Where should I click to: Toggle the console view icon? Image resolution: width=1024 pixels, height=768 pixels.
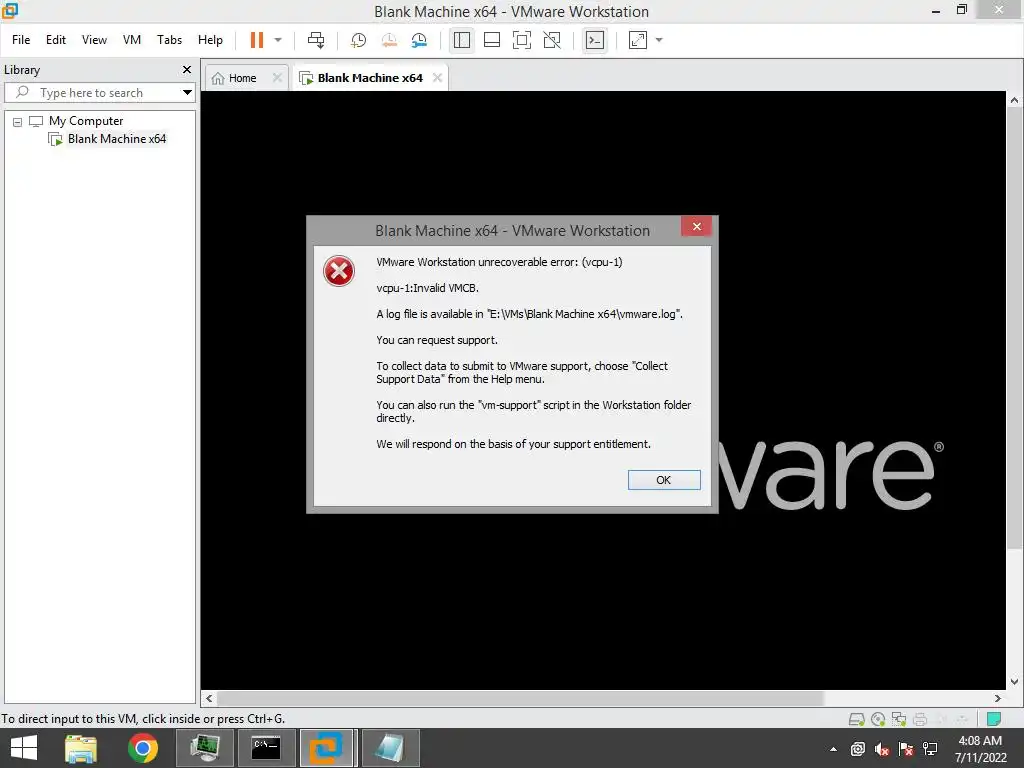tap(594, 40)
